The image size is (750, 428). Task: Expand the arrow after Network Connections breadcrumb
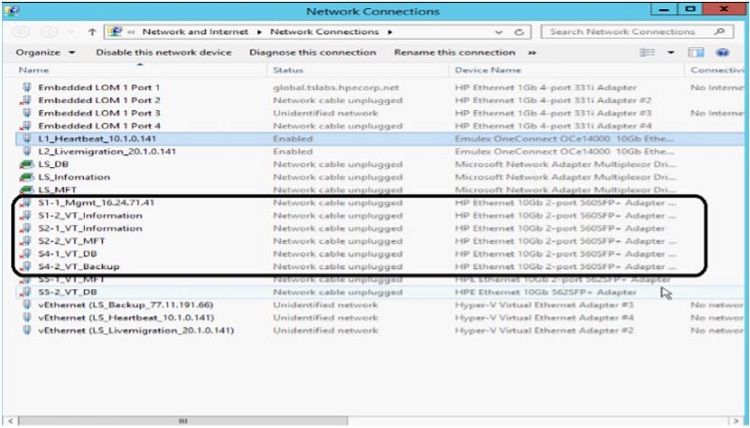[x=390, y=32]
